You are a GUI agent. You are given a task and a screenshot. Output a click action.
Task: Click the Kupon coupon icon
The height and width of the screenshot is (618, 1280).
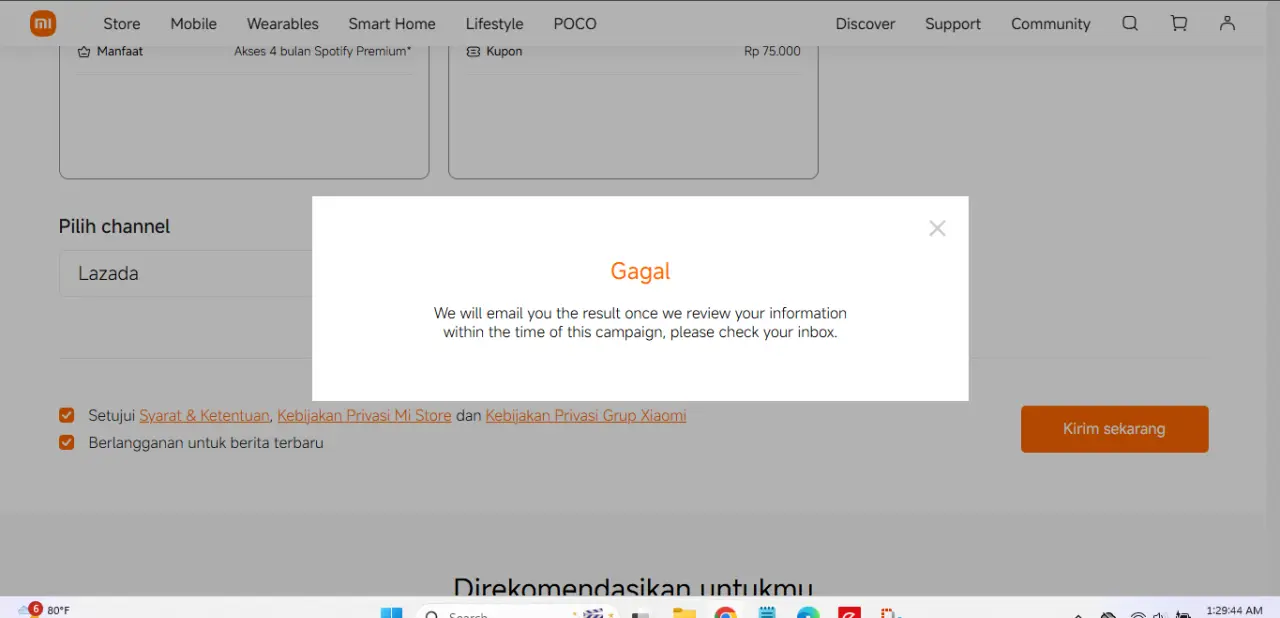473,51
